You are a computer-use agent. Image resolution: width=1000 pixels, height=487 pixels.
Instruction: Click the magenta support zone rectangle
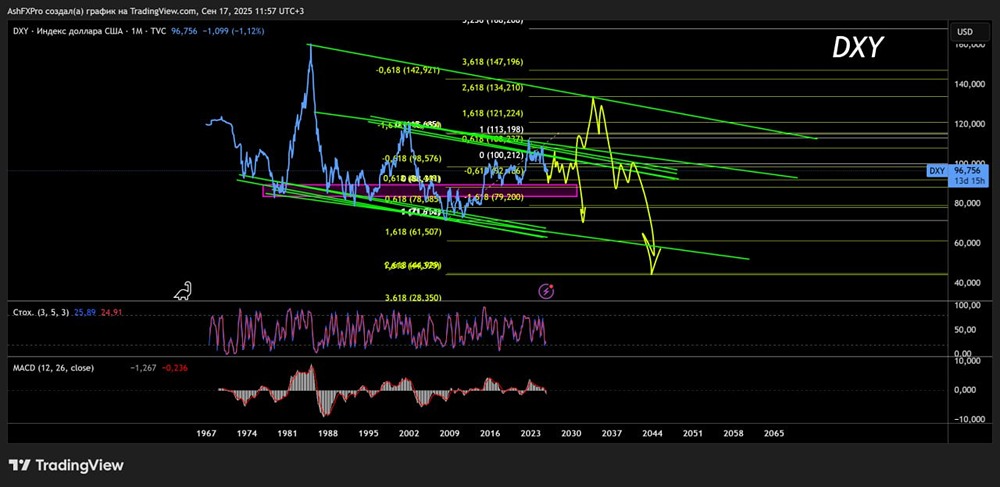420,190
